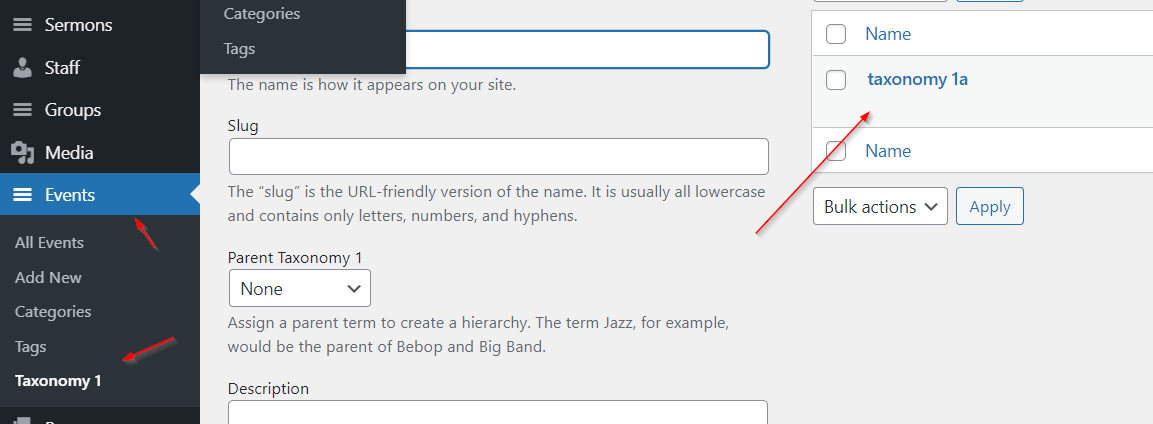Open the Parent Taxonomy 1 dropdown
This screenshot has width=1153, height=424.
click(x=300, y=288)
